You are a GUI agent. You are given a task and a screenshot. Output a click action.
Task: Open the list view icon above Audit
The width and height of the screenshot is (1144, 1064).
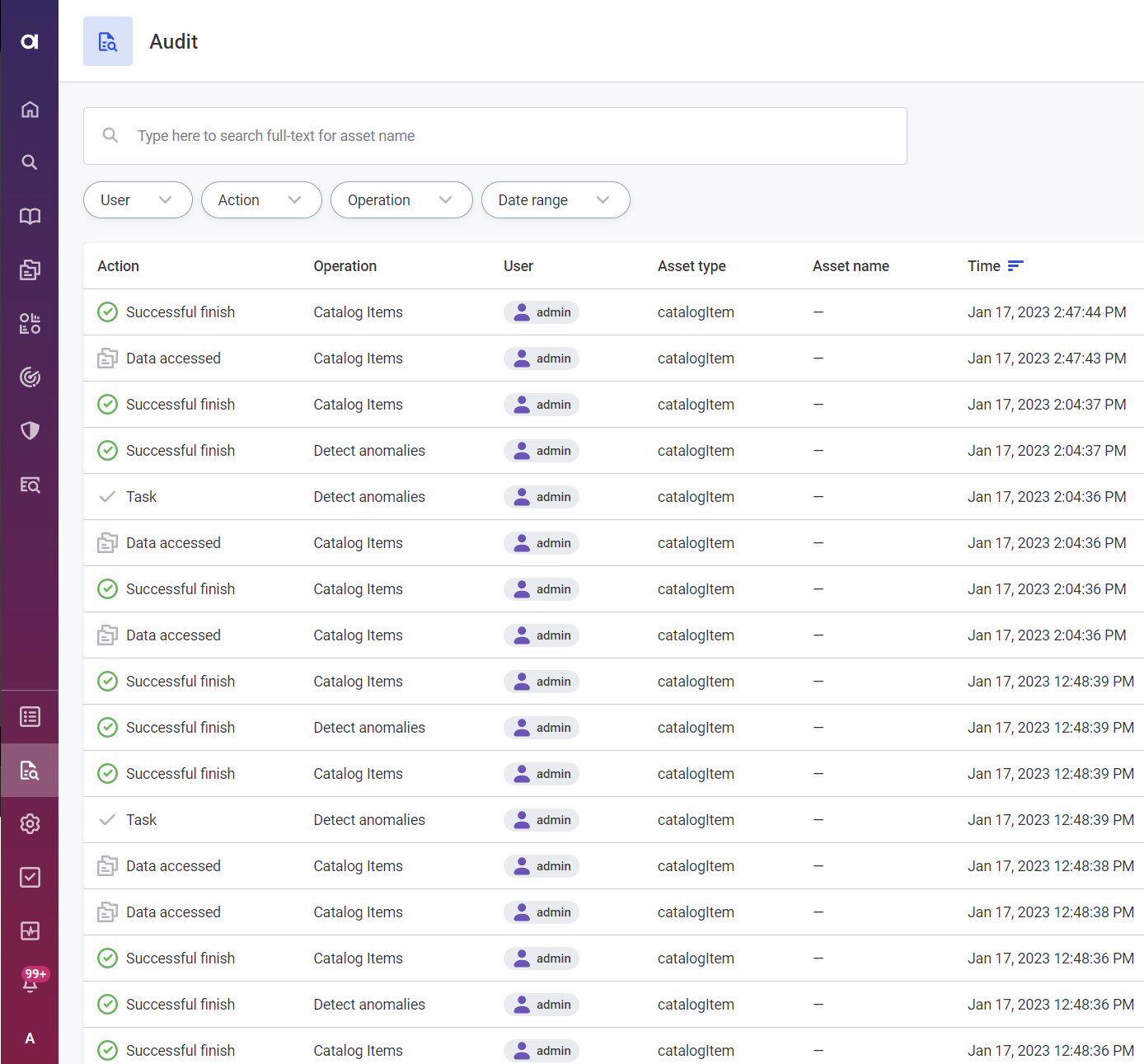tap(30, 717)
